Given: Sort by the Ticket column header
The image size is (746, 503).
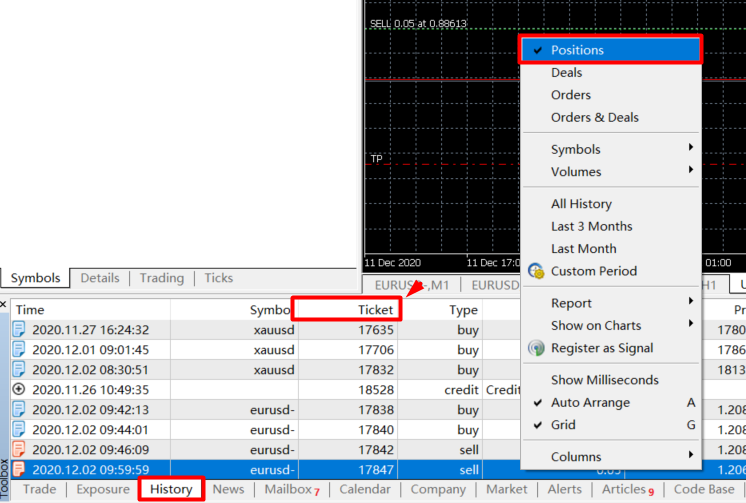Looking at the screenshot, I should pyautogui.click(x=346, y=309).
